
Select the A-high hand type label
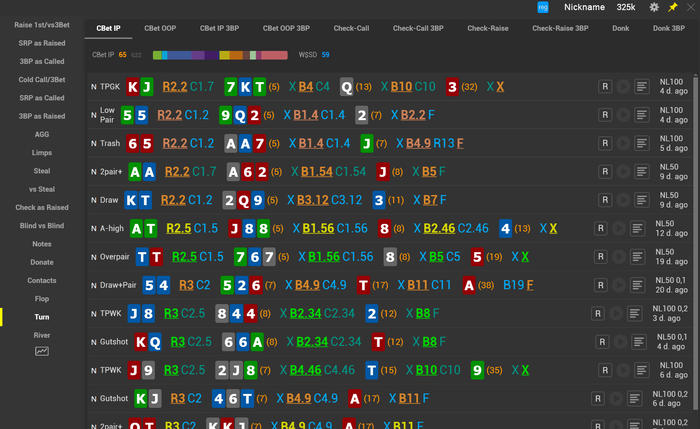click(112, 229)
